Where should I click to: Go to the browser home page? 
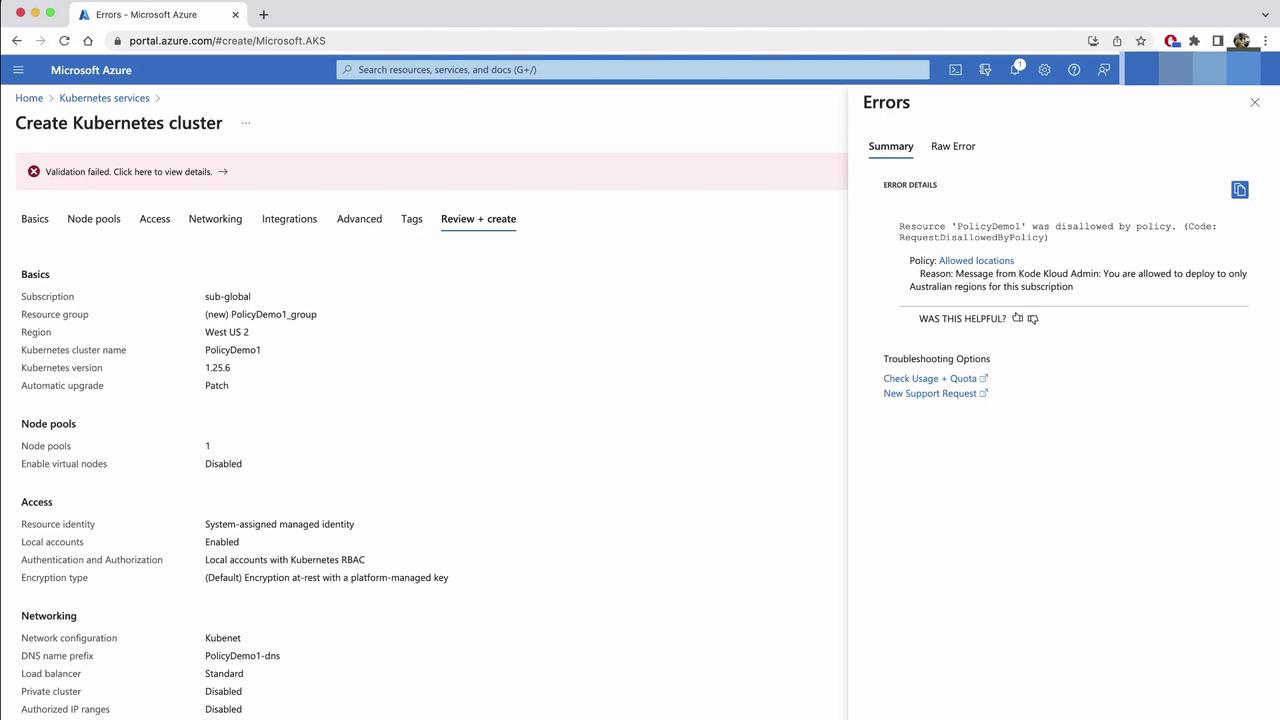pos(88,41)
